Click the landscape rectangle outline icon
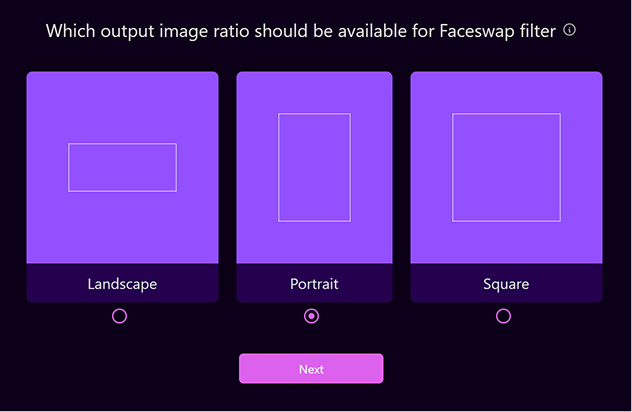 tap(122, 167)
